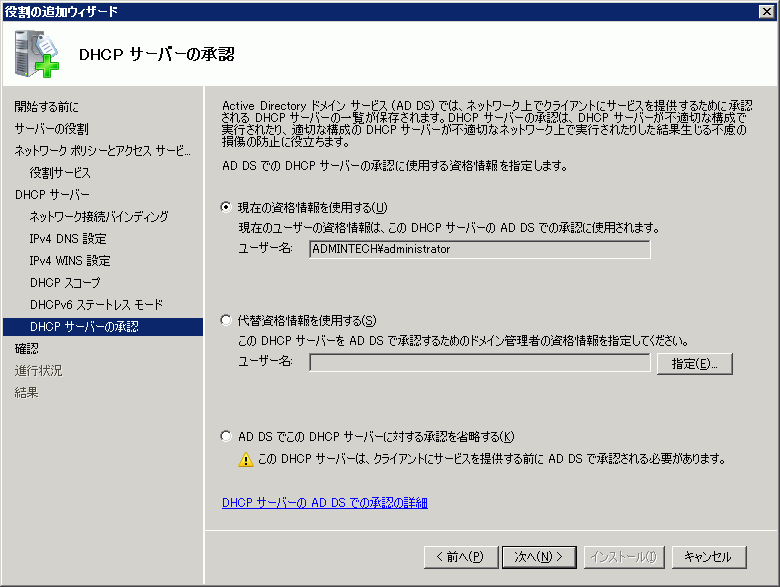The image size is (780, 587).
Task: Open DHCP サーバー step in sidebar
Action: pyautogui.click(x=52, y=195)
